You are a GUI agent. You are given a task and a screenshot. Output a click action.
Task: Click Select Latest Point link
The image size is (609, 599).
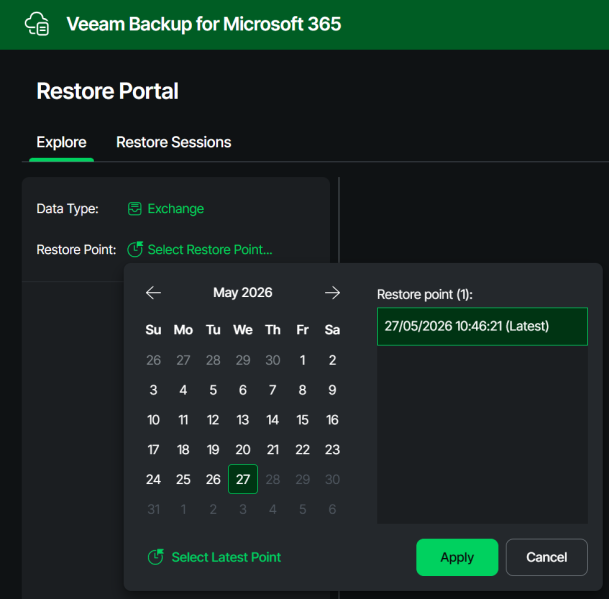pos(226,557)
